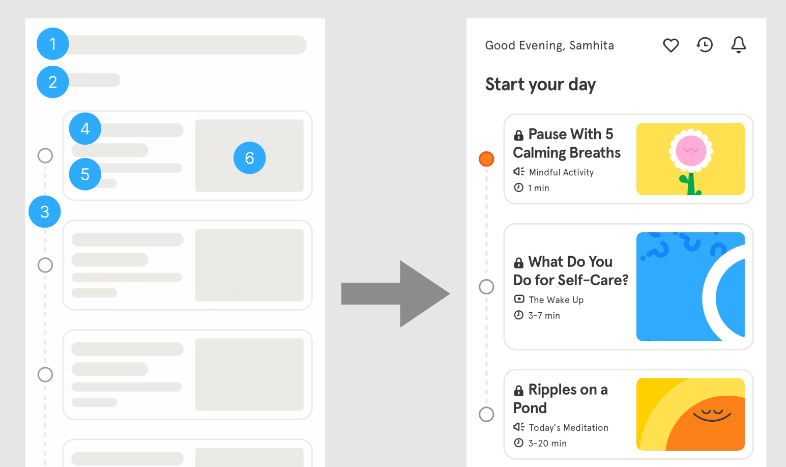Click the numbered marker 2 badge

pos(53,81)
